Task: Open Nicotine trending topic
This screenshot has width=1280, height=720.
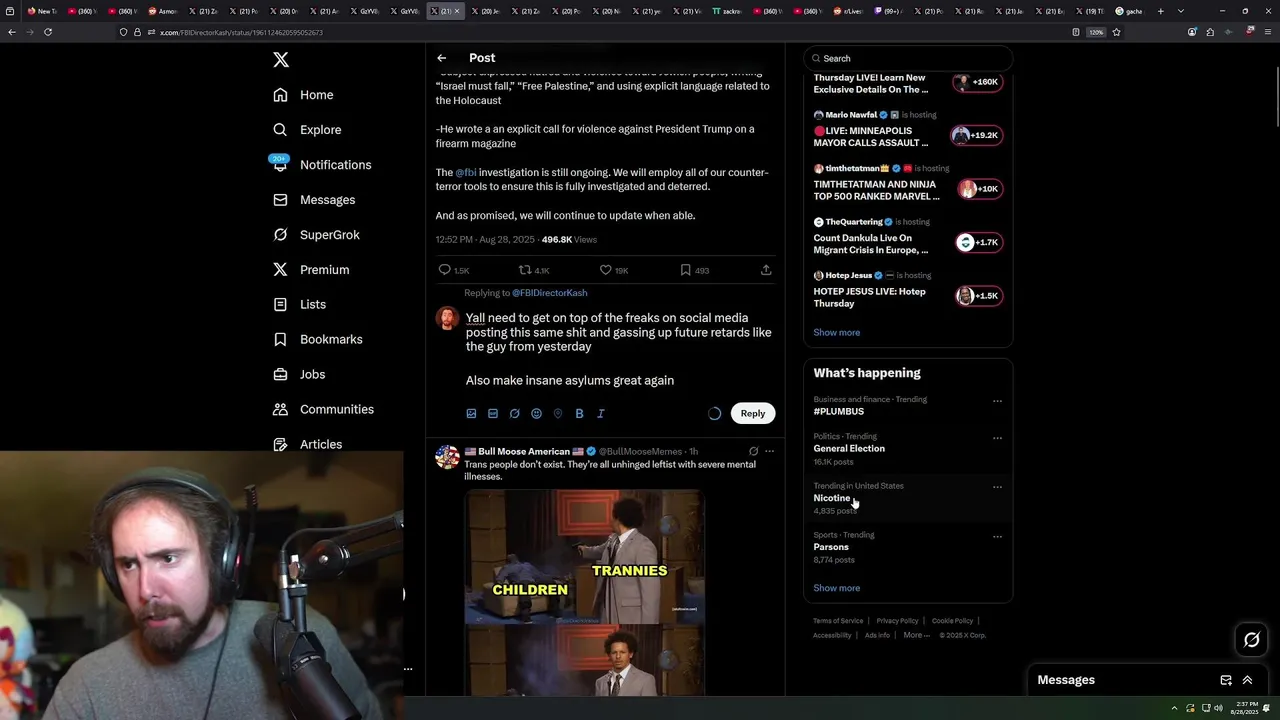Action: 832,498
